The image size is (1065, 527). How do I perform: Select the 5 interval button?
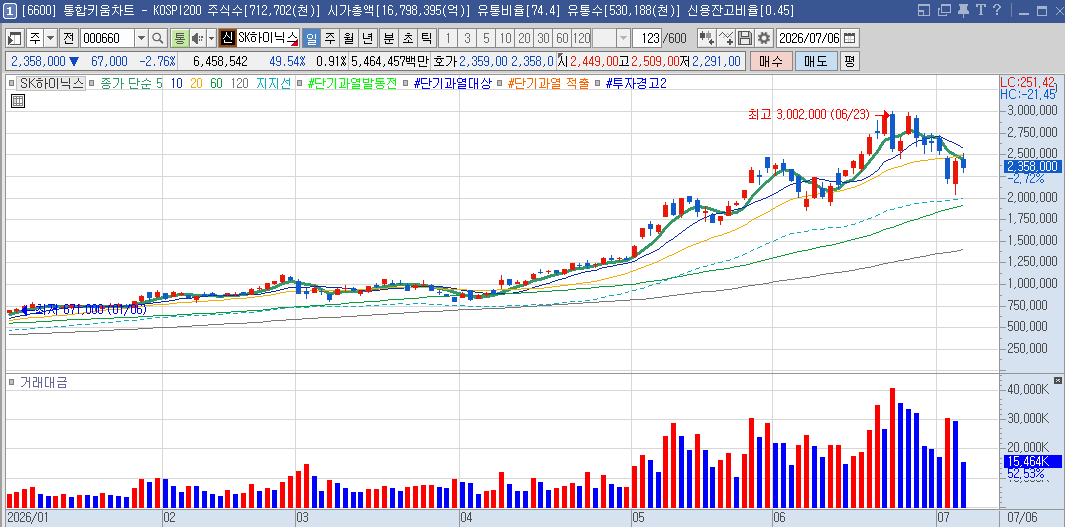point(486,38)
